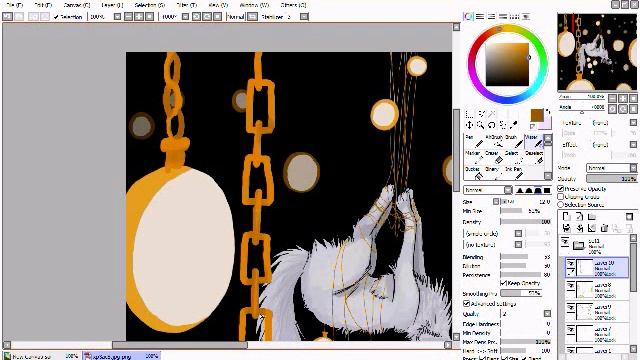Select the flattest brush edge shape
The image size is (640, 360).
pyautogui.click(x=547, y=190)
